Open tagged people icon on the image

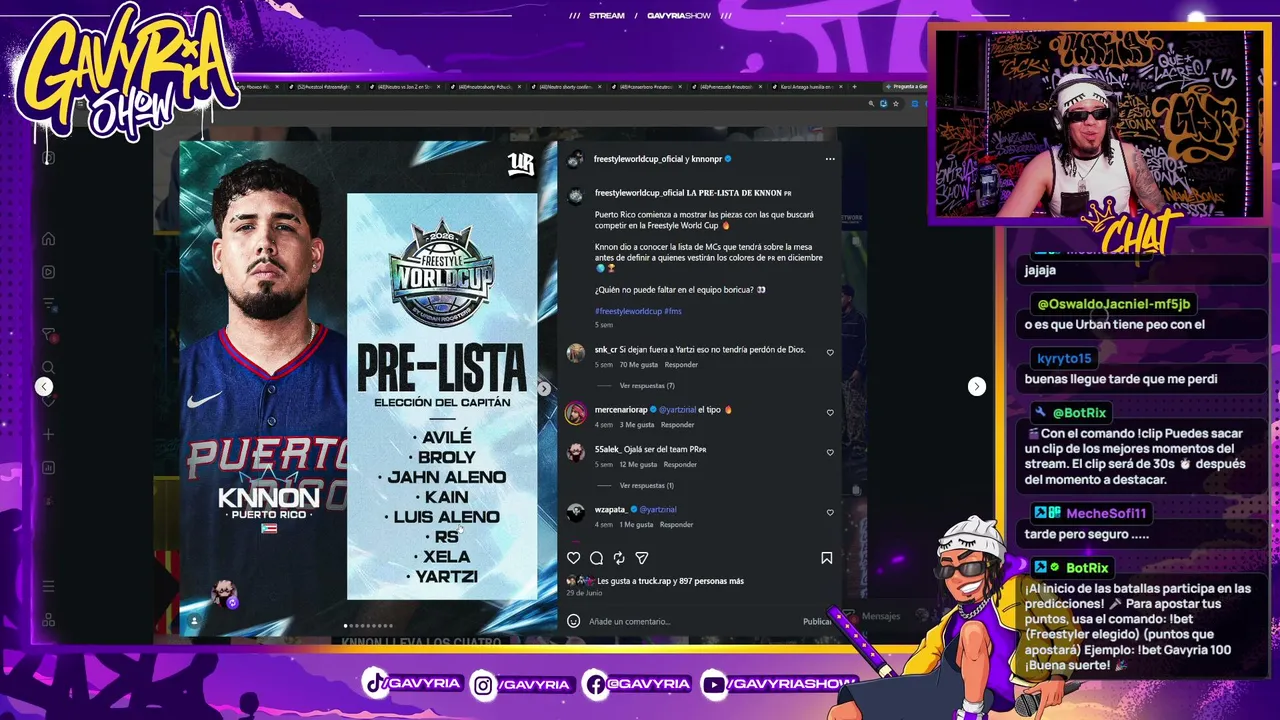pyautogui.click(x=194, y=621)
